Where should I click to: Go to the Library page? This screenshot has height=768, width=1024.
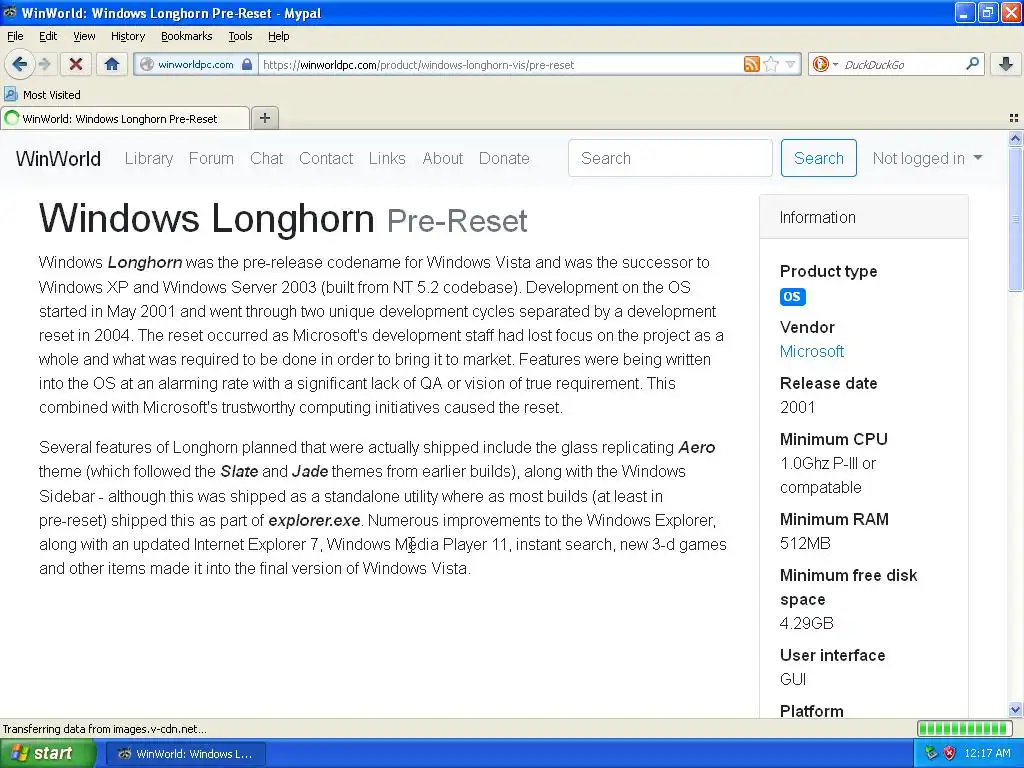(149, 159)
